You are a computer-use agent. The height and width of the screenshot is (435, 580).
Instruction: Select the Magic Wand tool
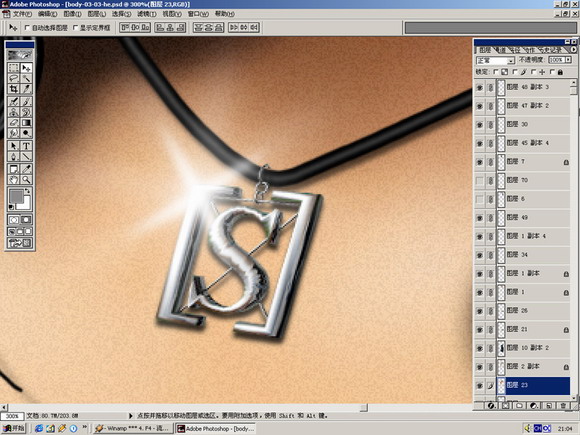[x=26, y=78]
